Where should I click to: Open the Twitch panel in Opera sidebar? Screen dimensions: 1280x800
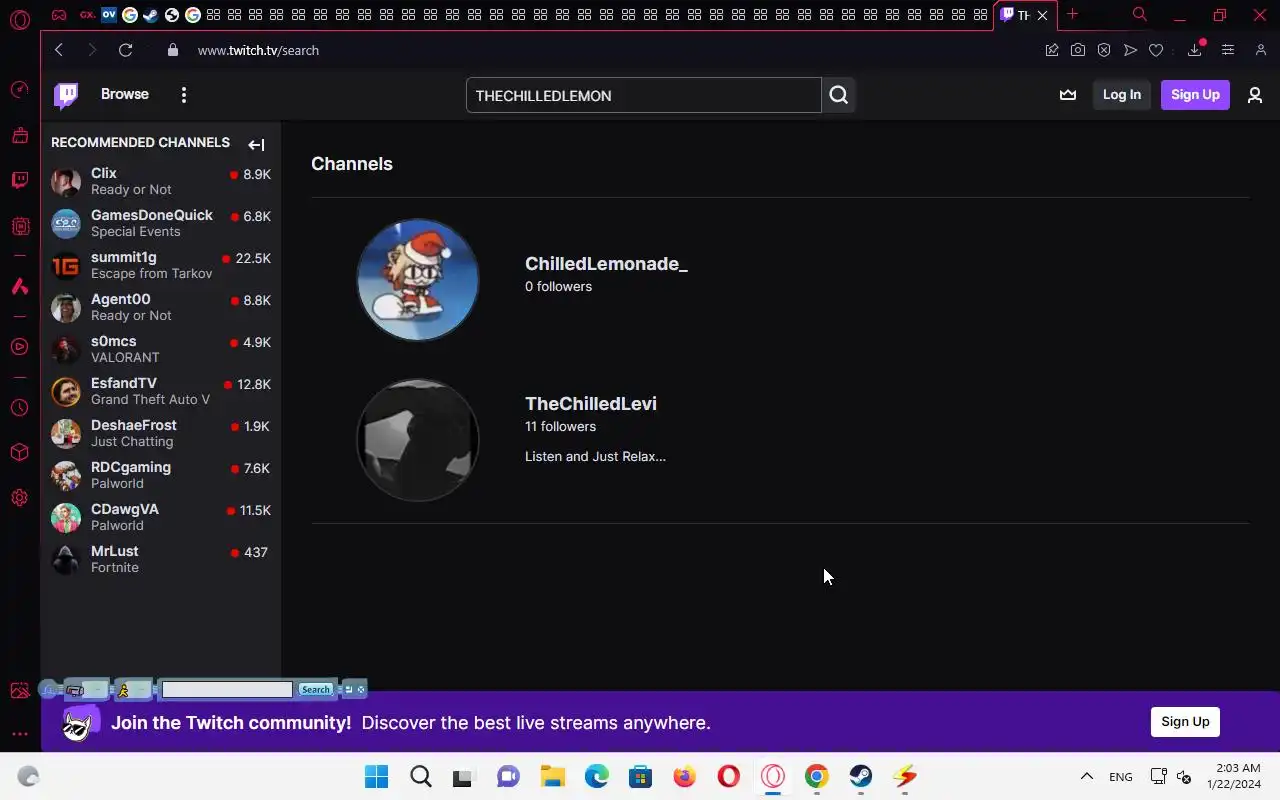[19, 180]
